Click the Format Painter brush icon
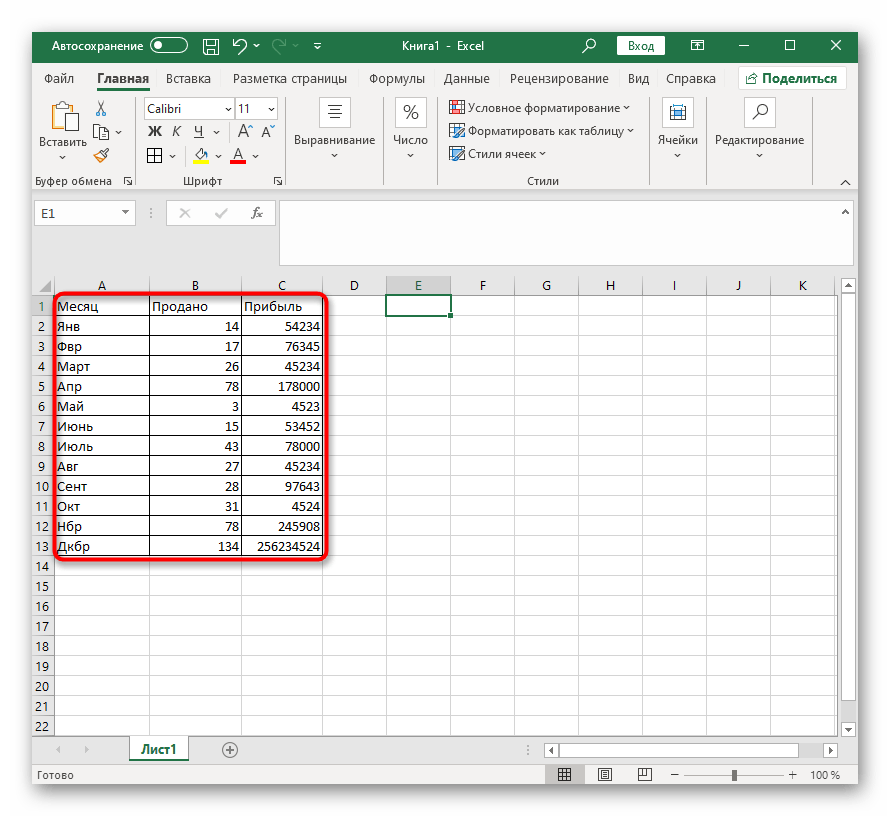890x816 pixels. pos(102,155)
